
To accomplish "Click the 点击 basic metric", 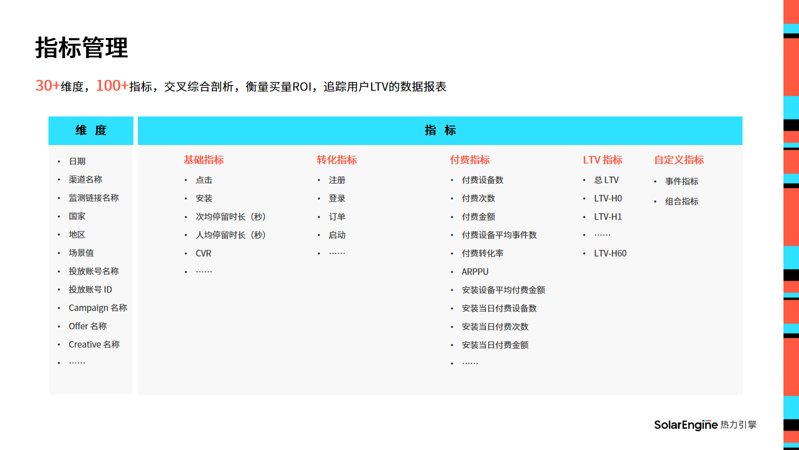I will (204, 180).
